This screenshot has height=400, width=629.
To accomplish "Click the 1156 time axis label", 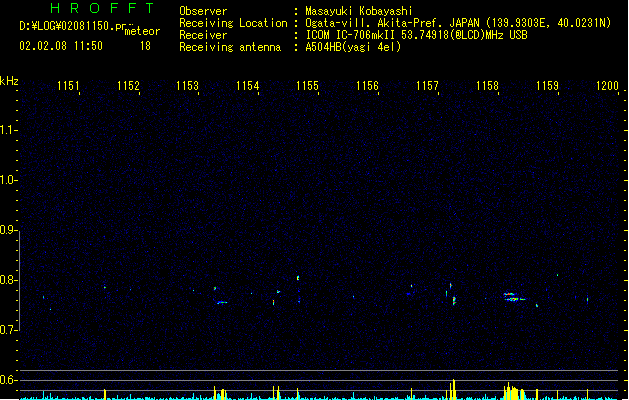I will pyautogui.click(x=367, y=86).
